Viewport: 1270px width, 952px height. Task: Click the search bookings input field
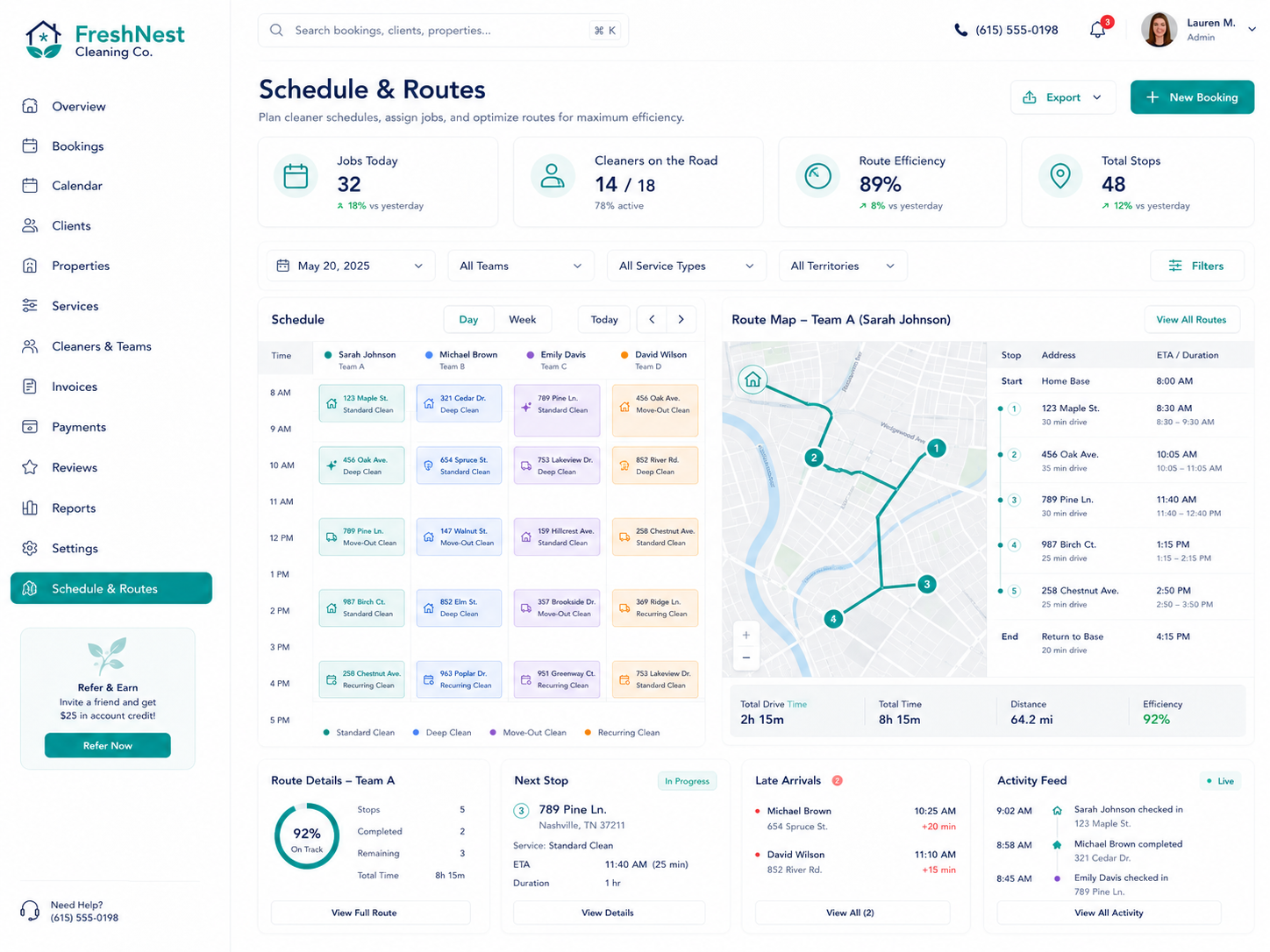point(443,30)
